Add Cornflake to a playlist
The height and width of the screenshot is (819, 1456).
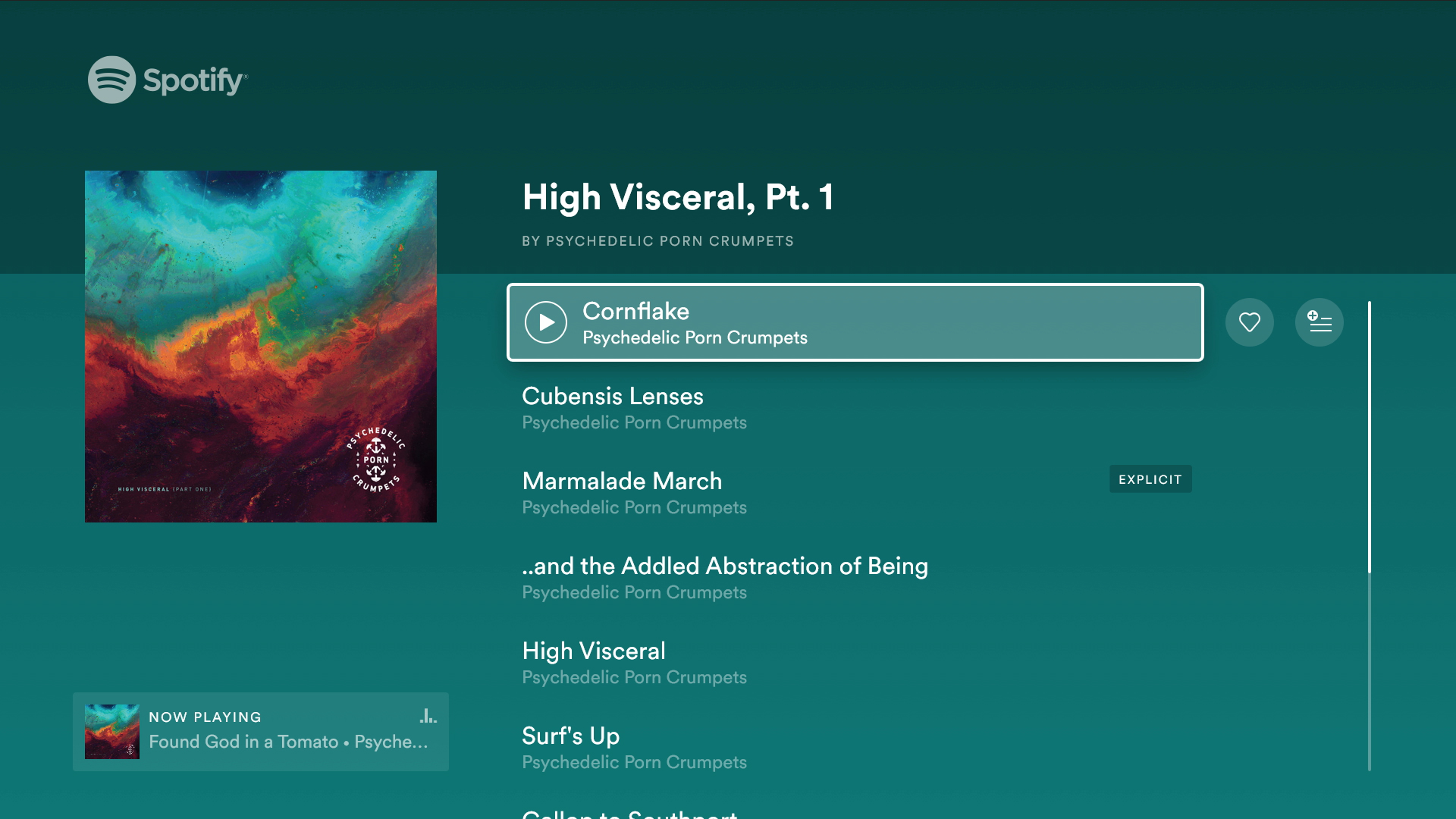pos(1319,322)
